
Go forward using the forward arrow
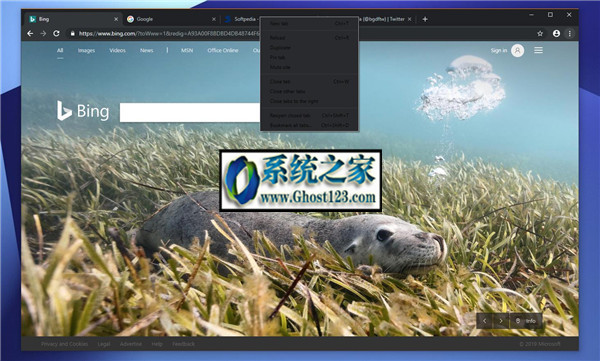pos(43,34)
